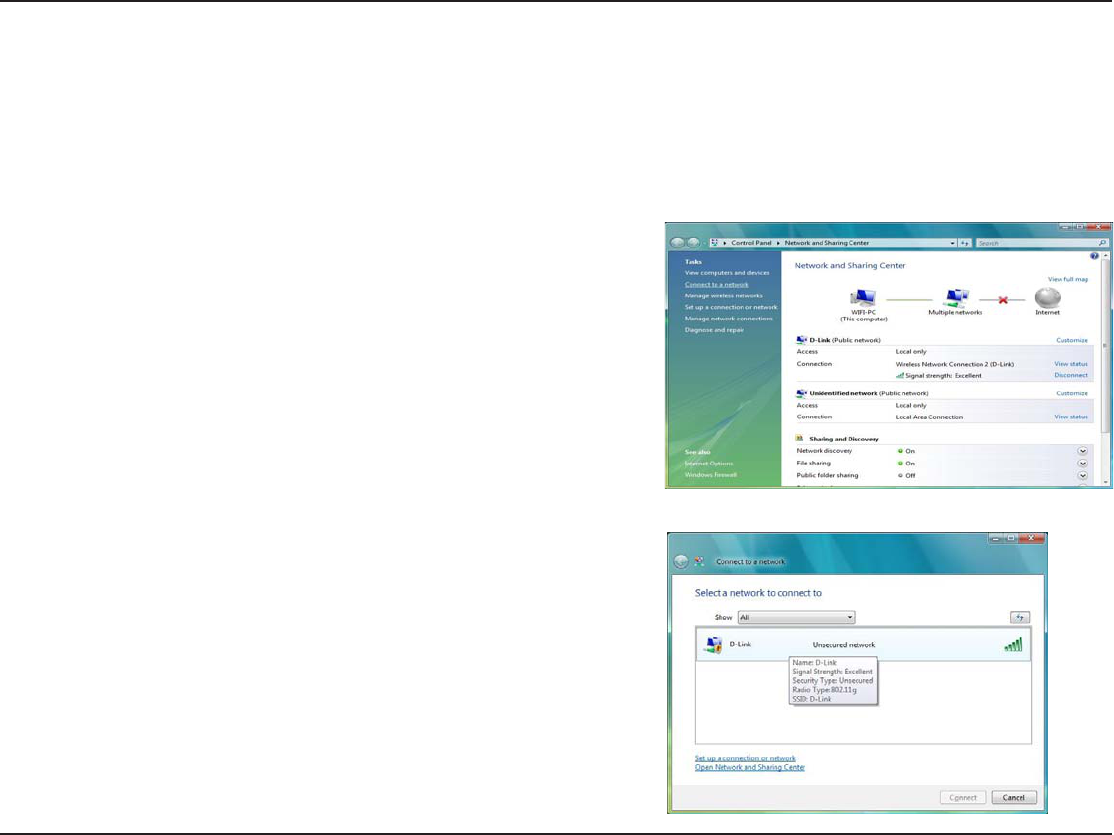Image resolution: width=1114 pixels, height=835 pixels.
Task: Click the back arrow in Connect to a network dialog
Action: pyautogui.click(x=681, y=561)
